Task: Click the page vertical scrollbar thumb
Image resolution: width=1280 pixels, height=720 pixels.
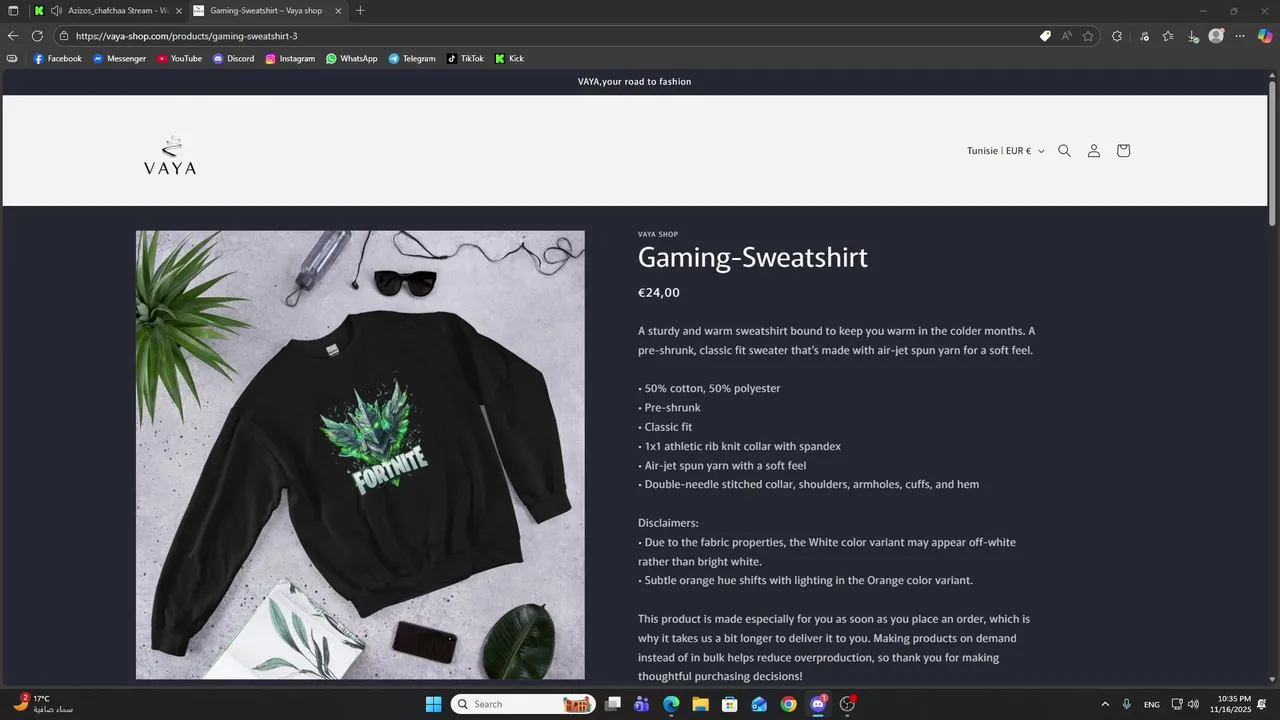Action: click(x=1273, y=152)
